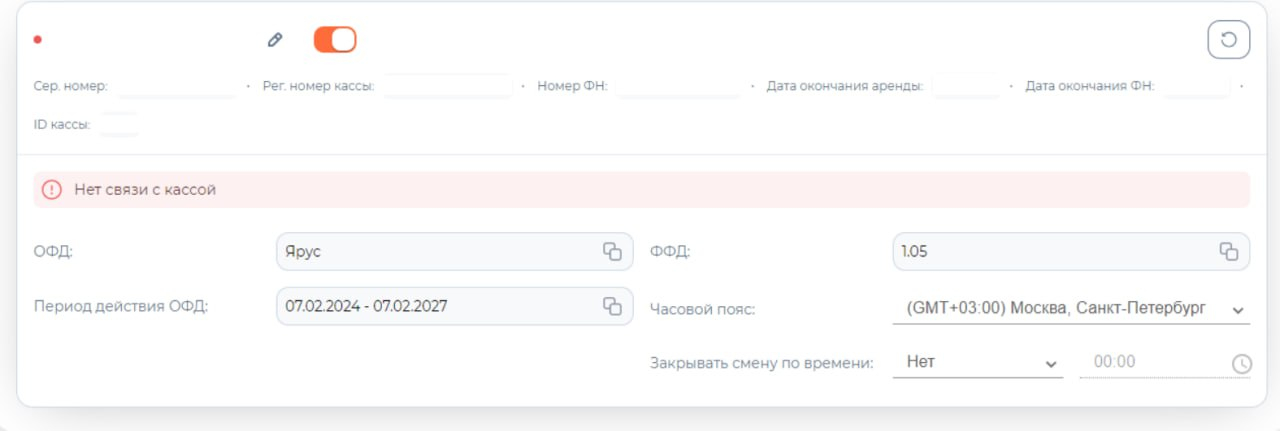Click the Нет связи с кассой alert
Screen dimensions: 1280x431
[640, 189]
